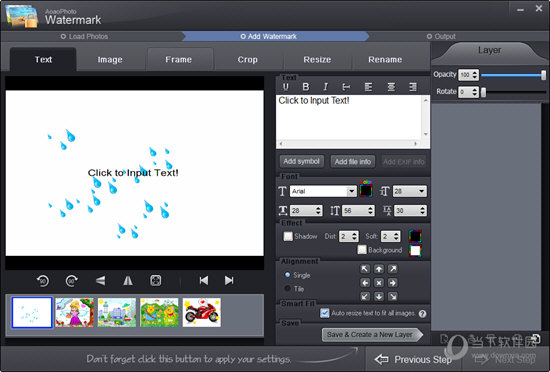Image resolution: width=550 pixels, height=372 pixels.
Task: Rotate image 90 degrees counter-clockwise
Action: pyautogui.click(x=43, y=280)
